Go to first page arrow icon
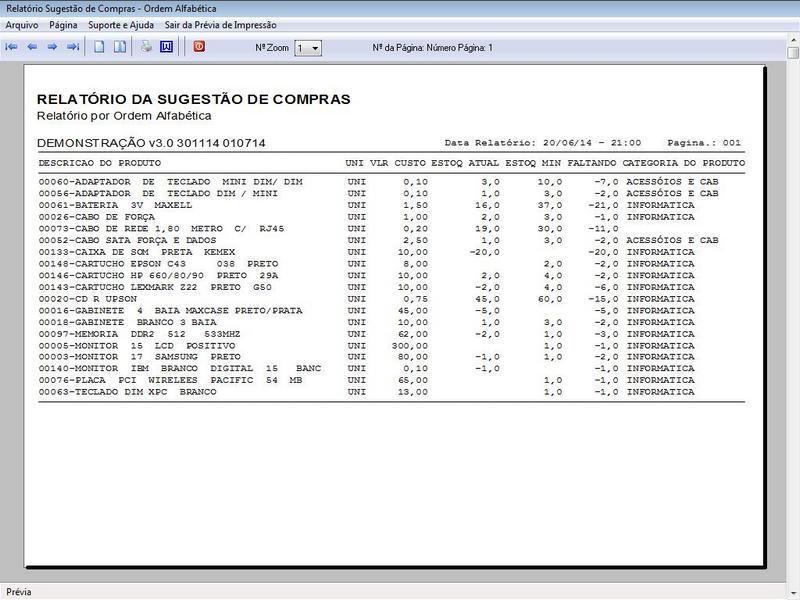 point(11,47)
